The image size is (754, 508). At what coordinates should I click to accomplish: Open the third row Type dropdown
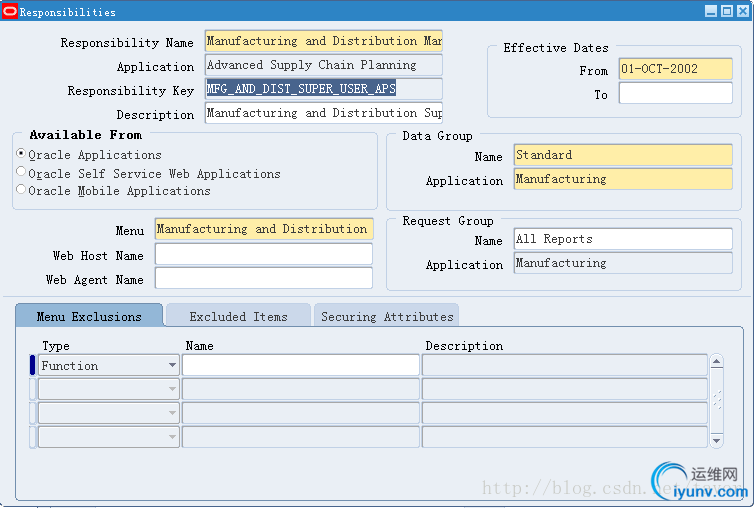[x=172, y=413]
